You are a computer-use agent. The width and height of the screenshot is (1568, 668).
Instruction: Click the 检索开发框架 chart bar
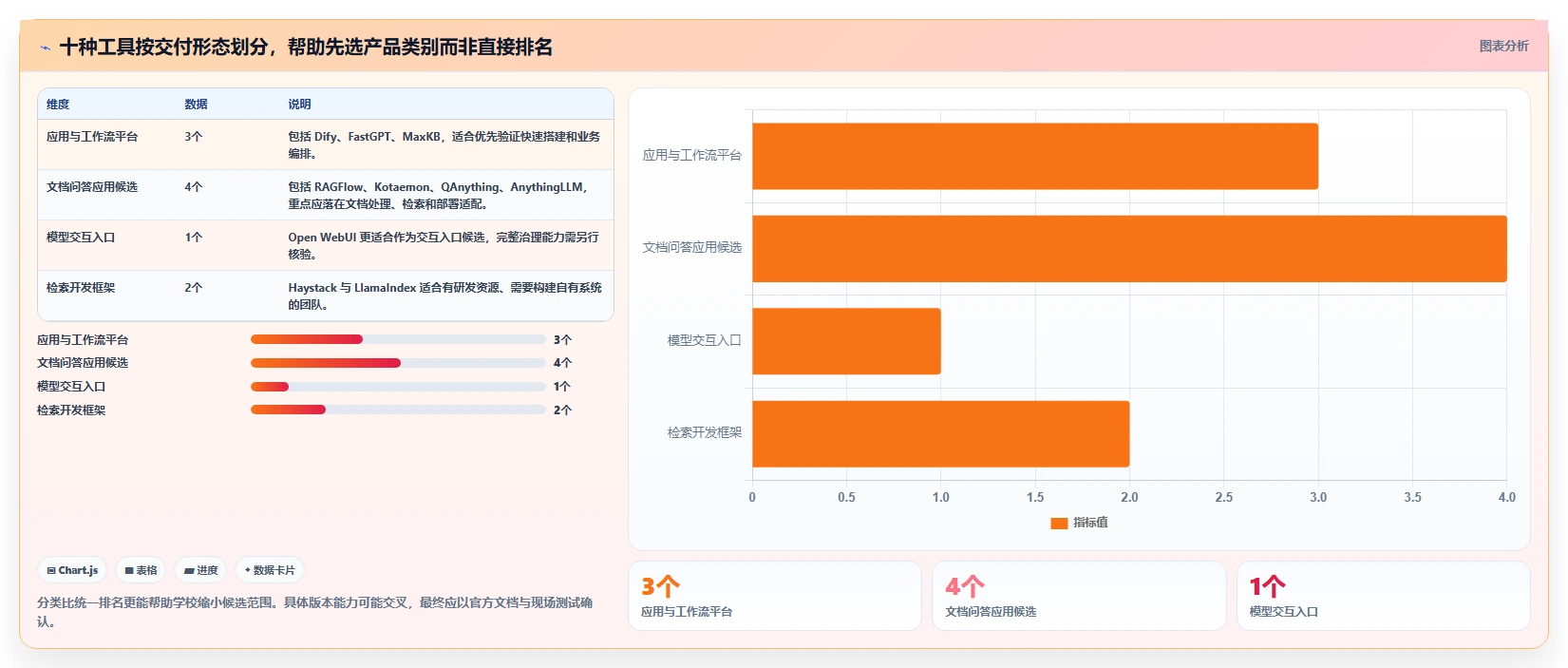pos(940,433)
